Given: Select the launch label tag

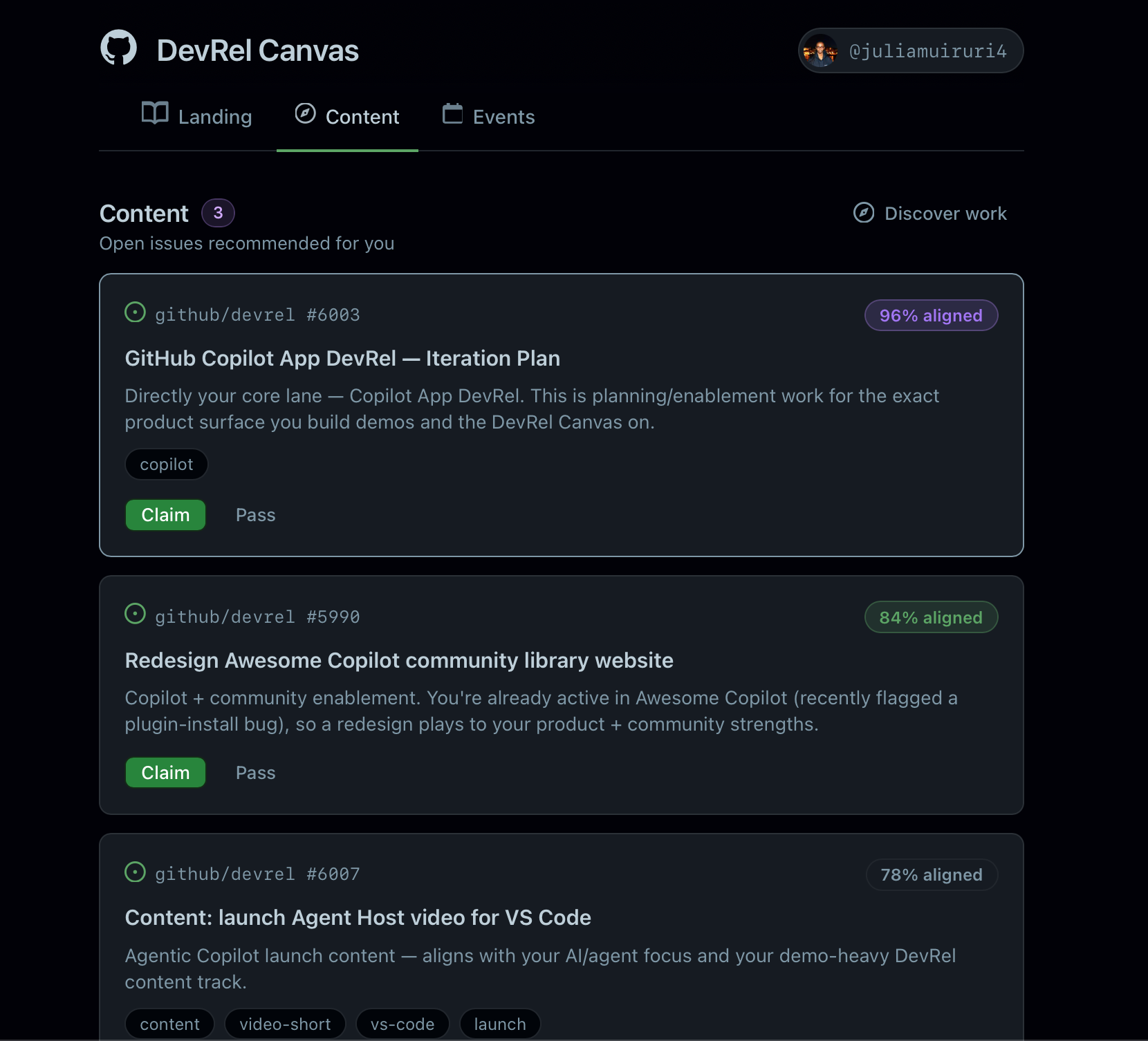Looking at the screenshot, I should point(500,1024).
